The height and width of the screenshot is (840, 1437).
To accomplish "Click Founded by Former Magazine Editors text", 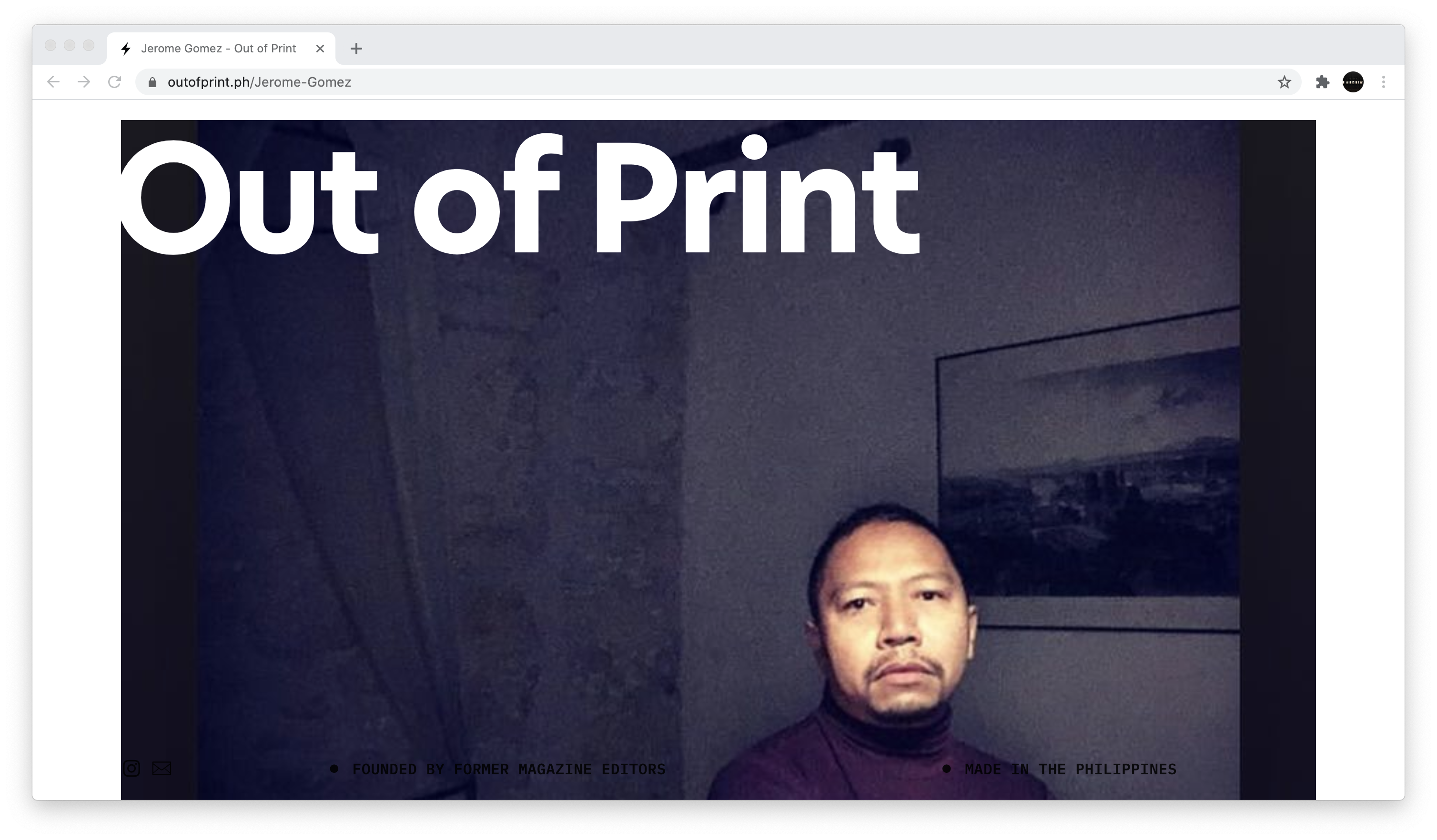I will (509, 770).
